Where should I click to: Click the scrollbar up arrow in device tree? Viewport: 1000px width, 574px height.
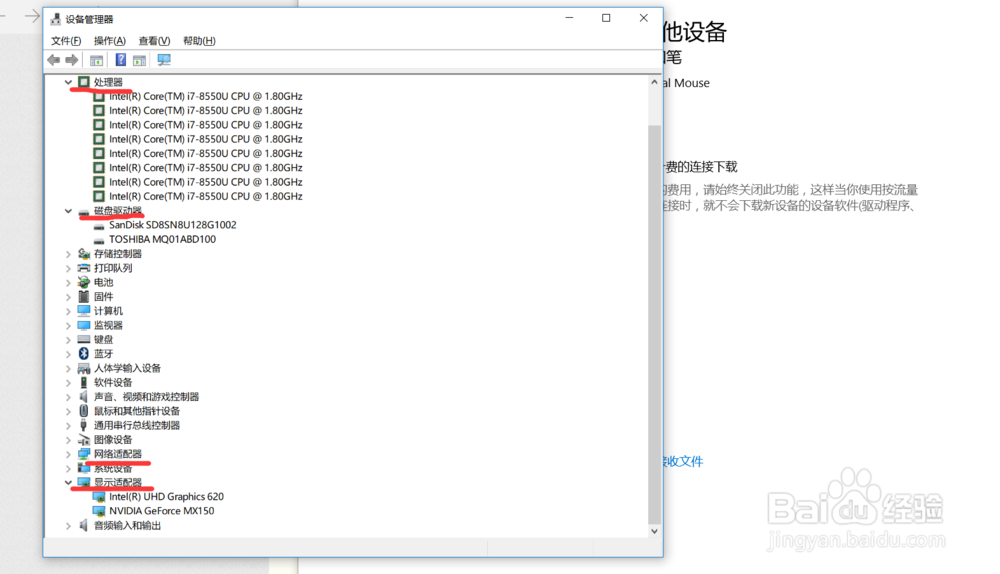click(x=654, y=82)
